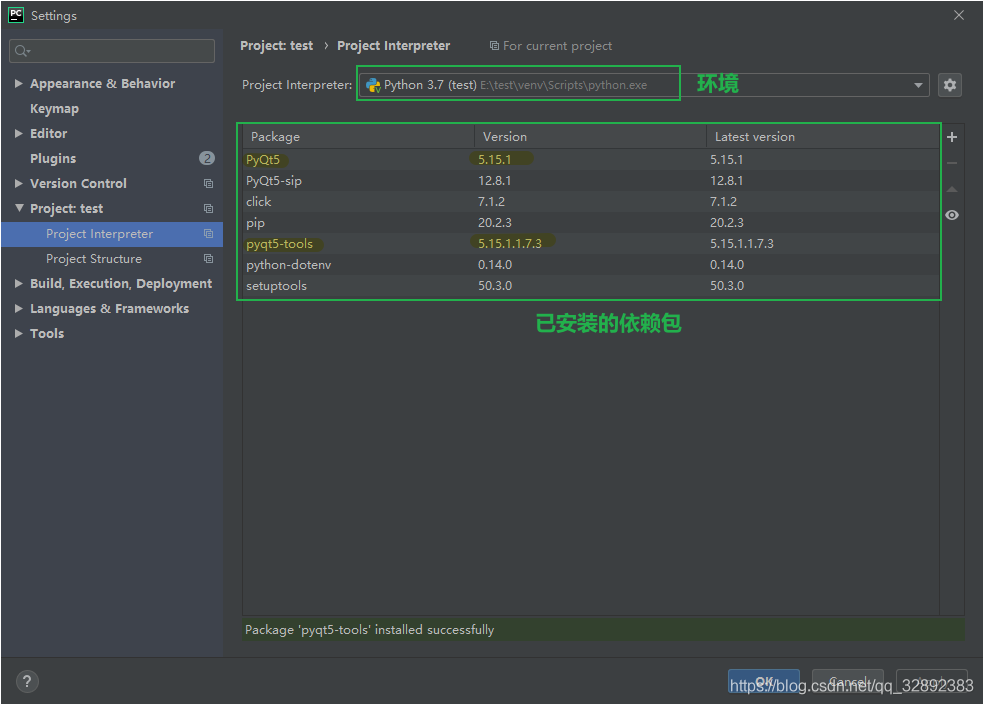This screenshot has height=705, width=984.
Task: Toggle the show early releases eye icon
Action: coord(951,215)
